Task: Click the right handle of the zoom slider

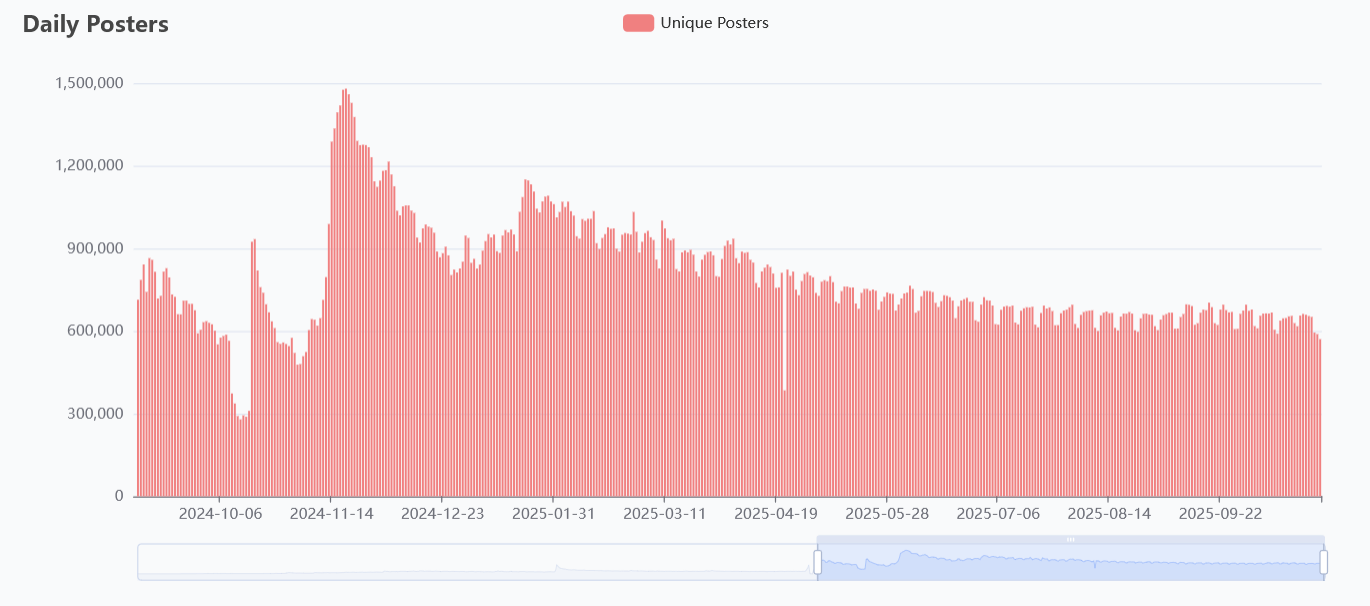Action: point(1324,562)
